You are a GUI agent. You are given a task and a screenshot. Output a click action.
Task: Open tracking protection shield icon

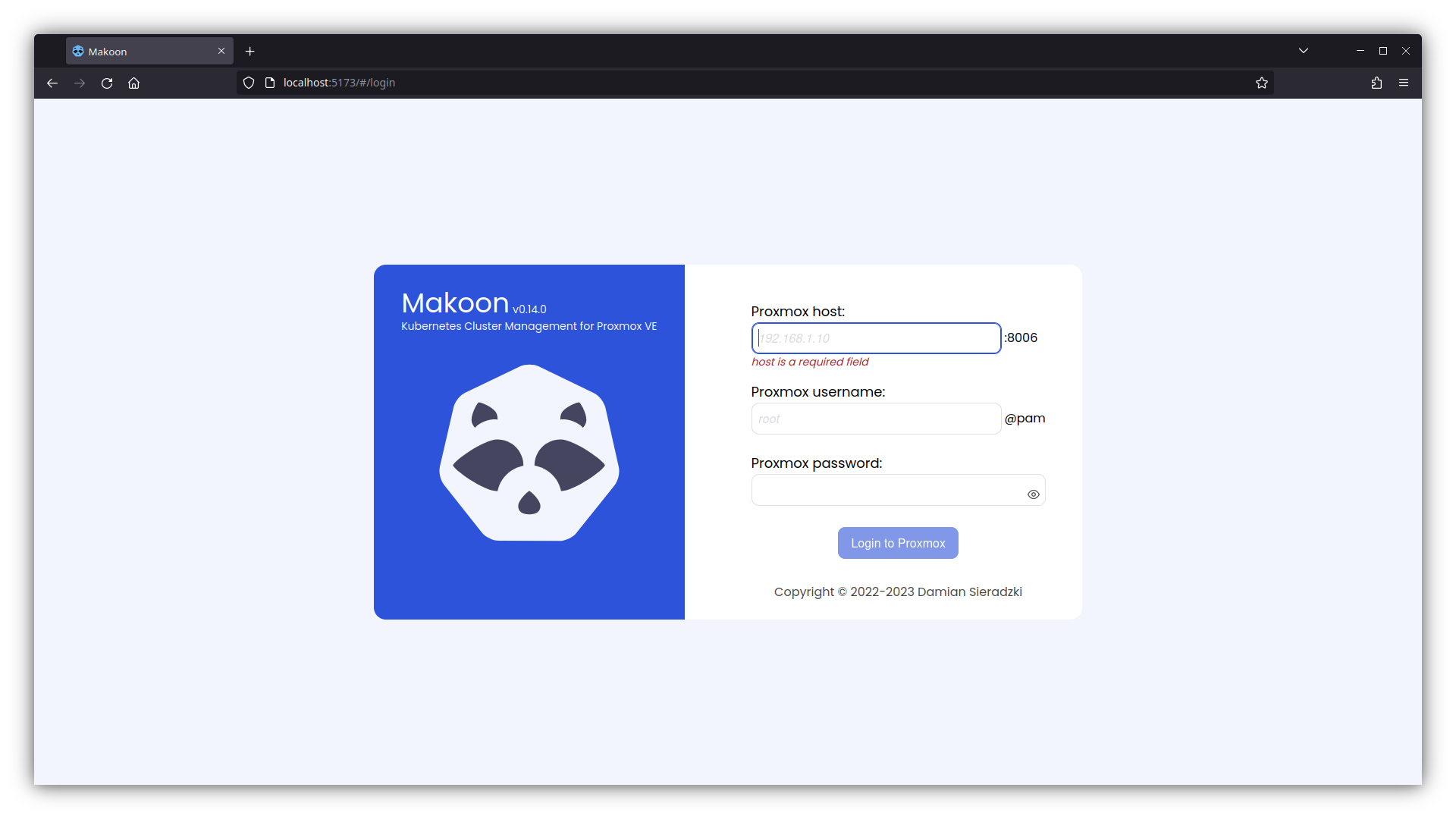tap(249, 83)
